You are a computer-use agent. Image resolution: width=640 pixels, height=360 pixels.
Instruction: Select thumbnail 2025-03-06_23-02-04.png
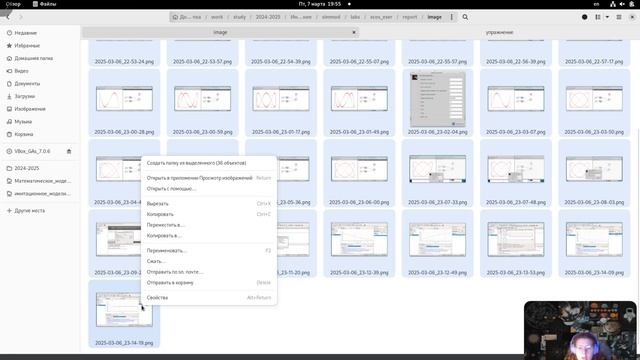click(438, 103)
